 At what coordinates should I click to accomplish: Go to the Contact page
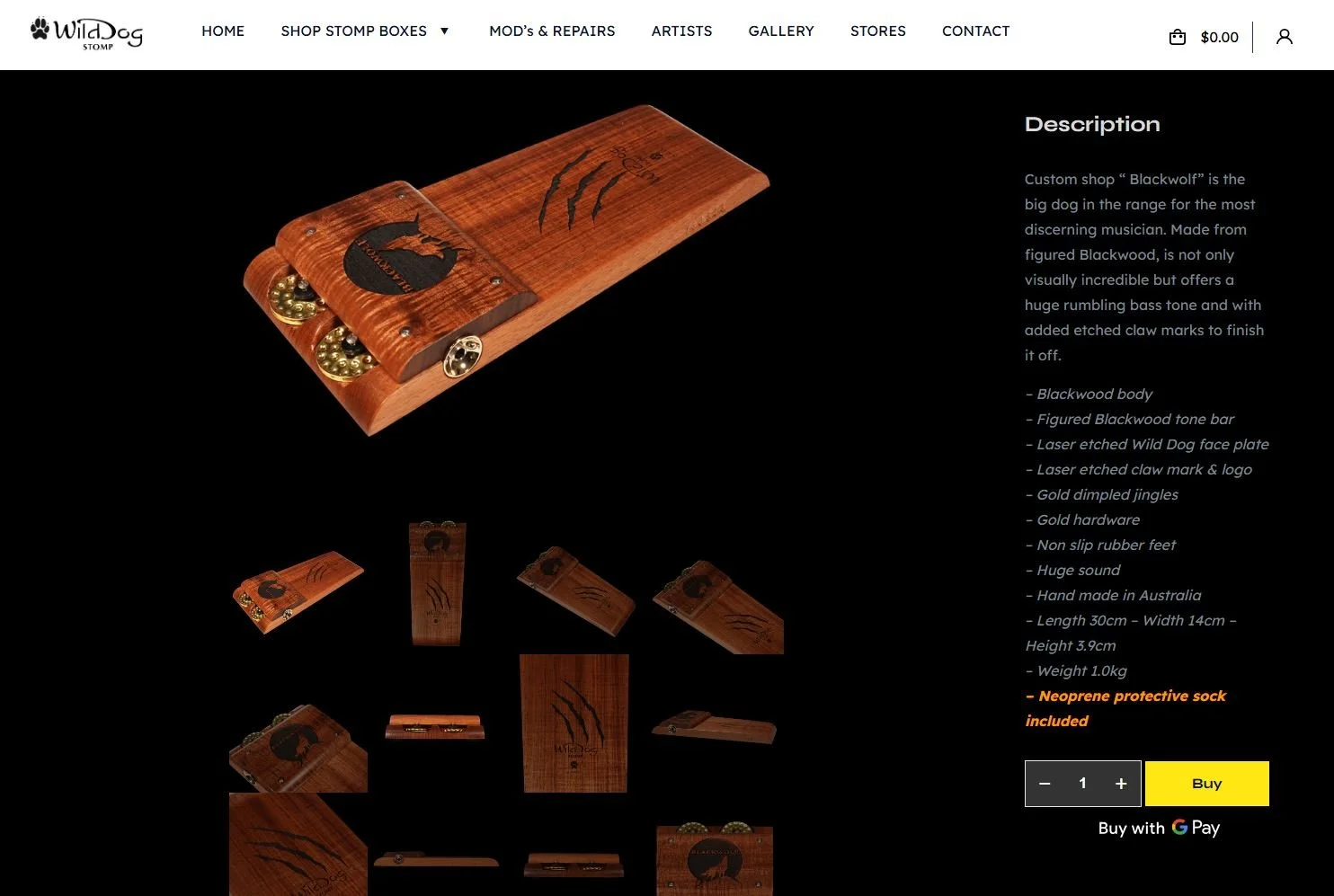point(975,31)
